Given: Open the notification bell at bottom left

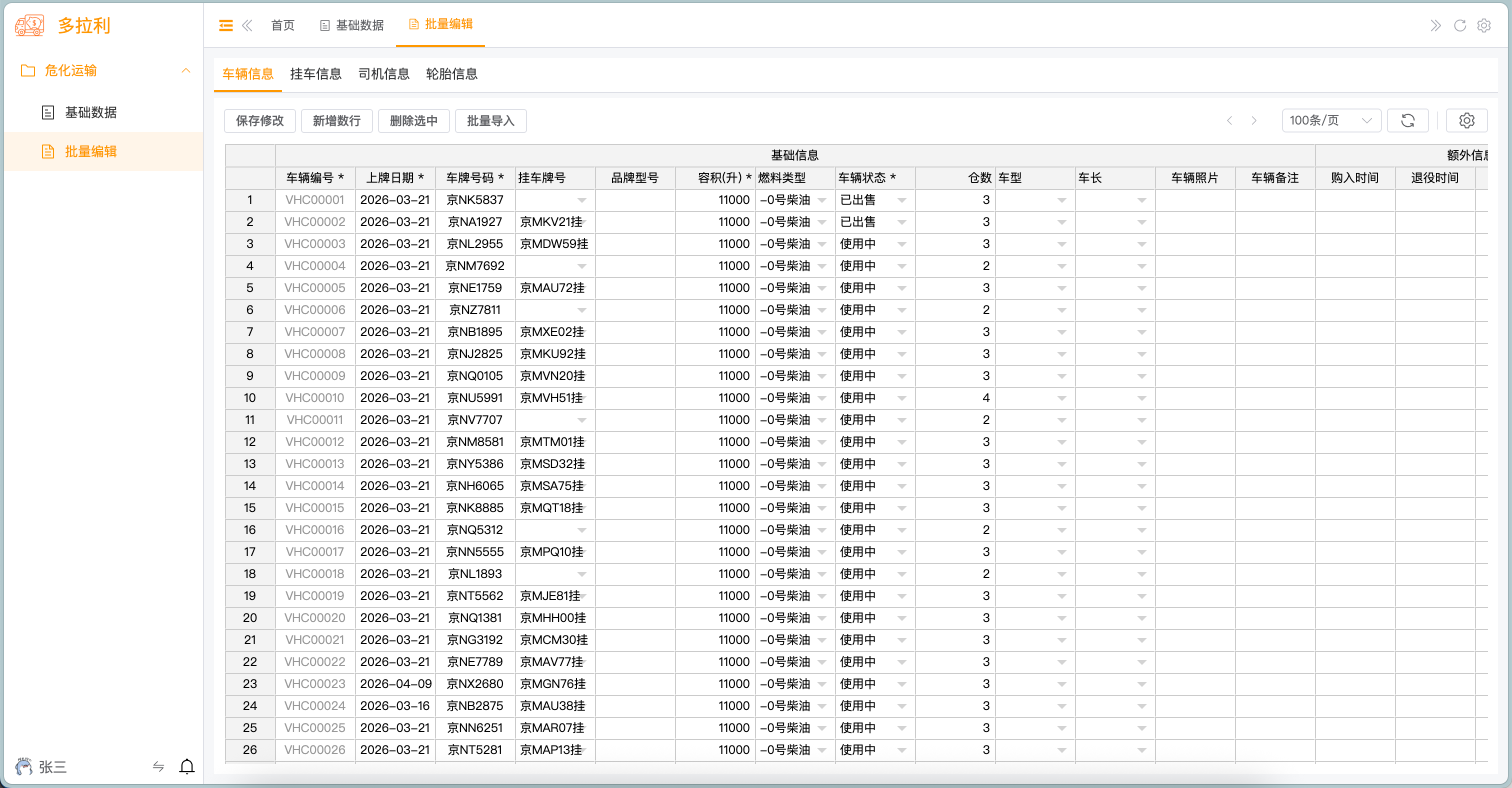Looking at the screenshot, I should click(x=186, y=767).
